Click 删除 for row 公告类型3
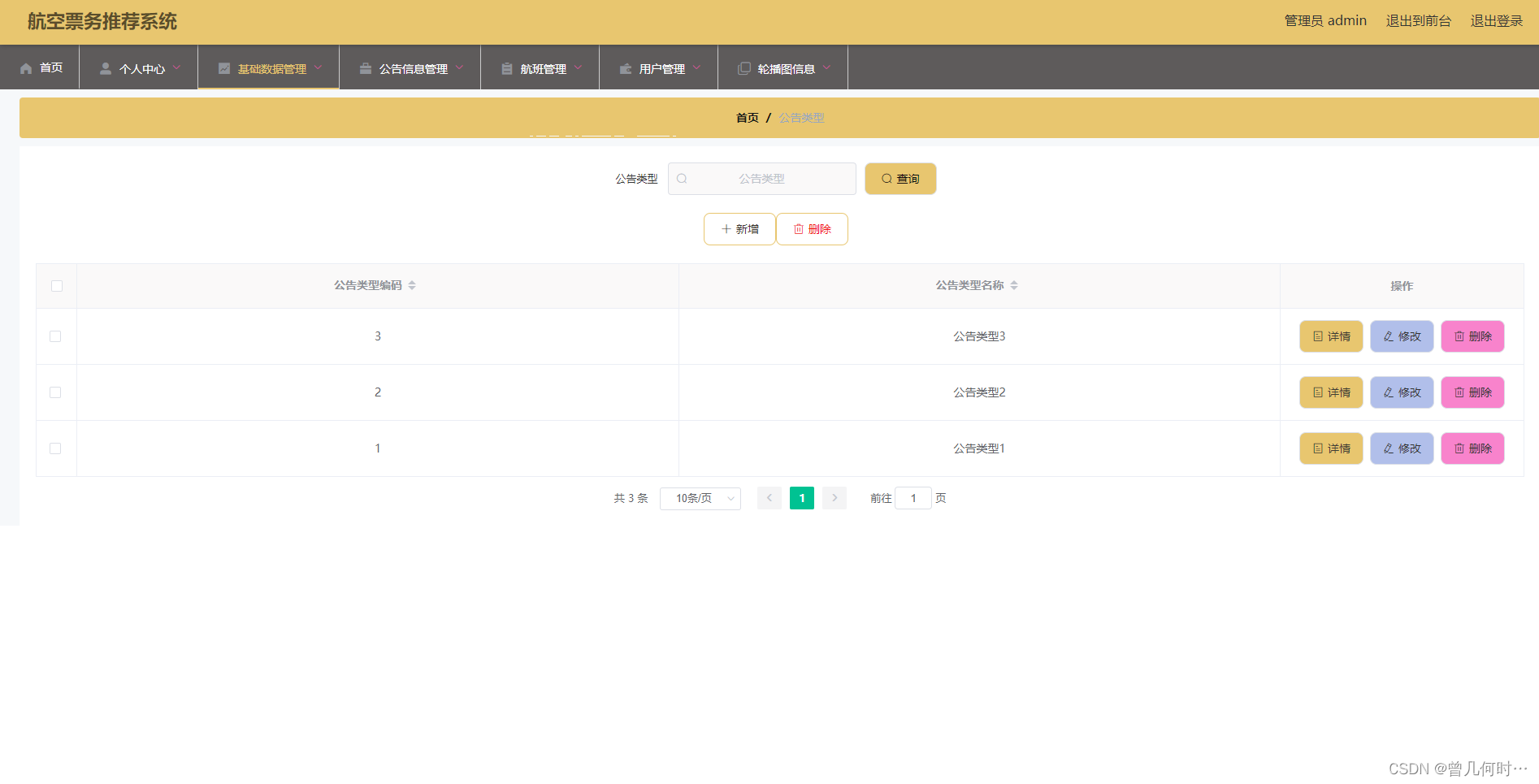 tap(1472, 336)
